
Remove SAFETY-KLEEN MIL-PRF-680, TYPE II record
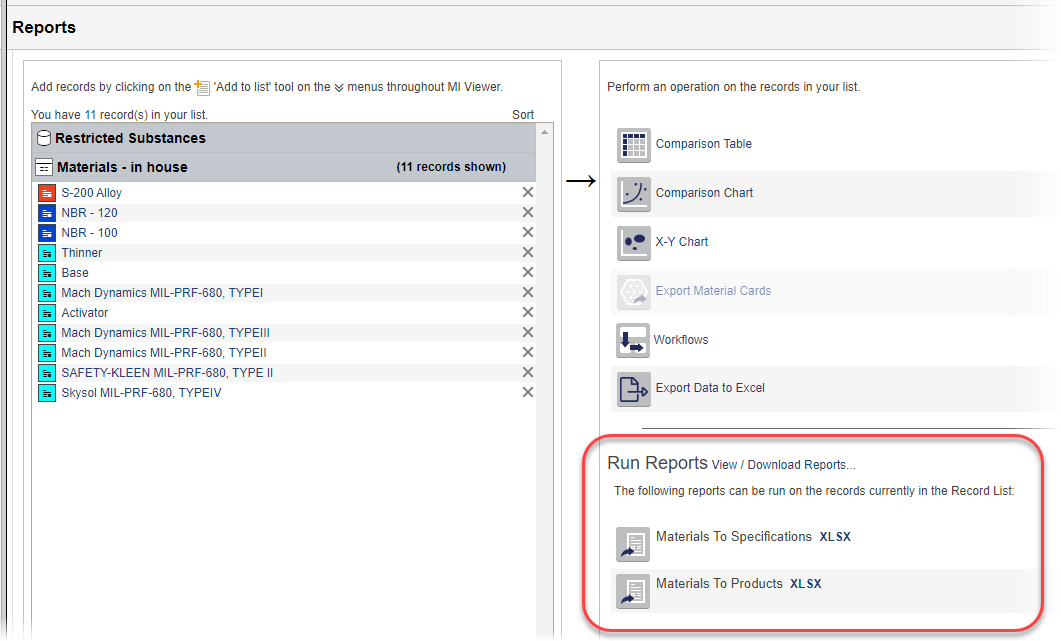pyautogui.click(x=528, y=372)
